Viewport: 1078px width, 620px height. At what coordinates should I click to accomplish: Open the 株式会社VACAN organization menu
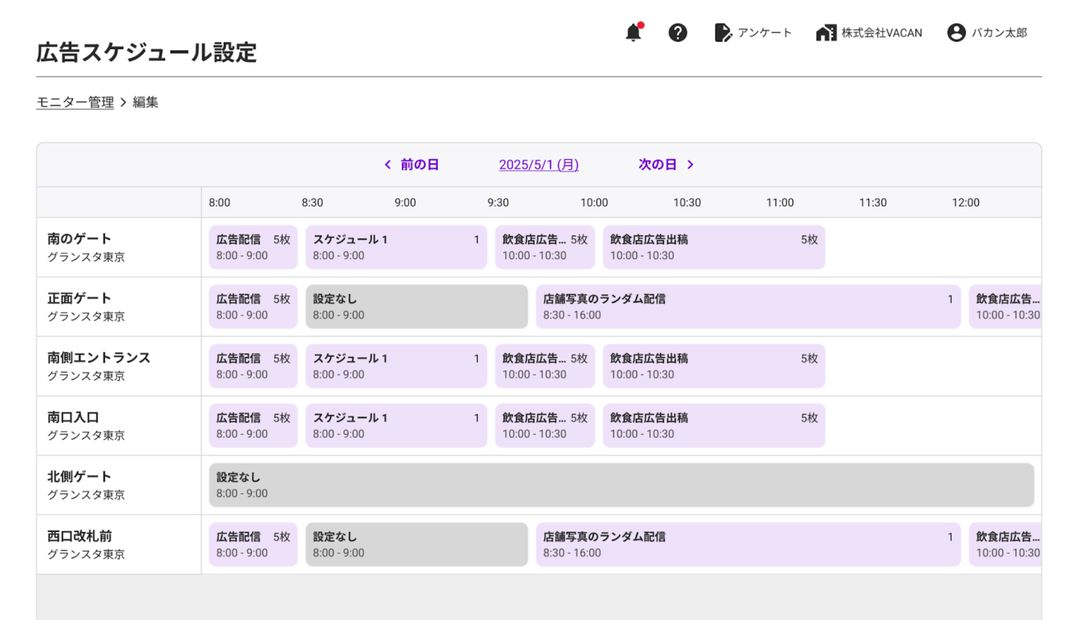coord(882,32)
